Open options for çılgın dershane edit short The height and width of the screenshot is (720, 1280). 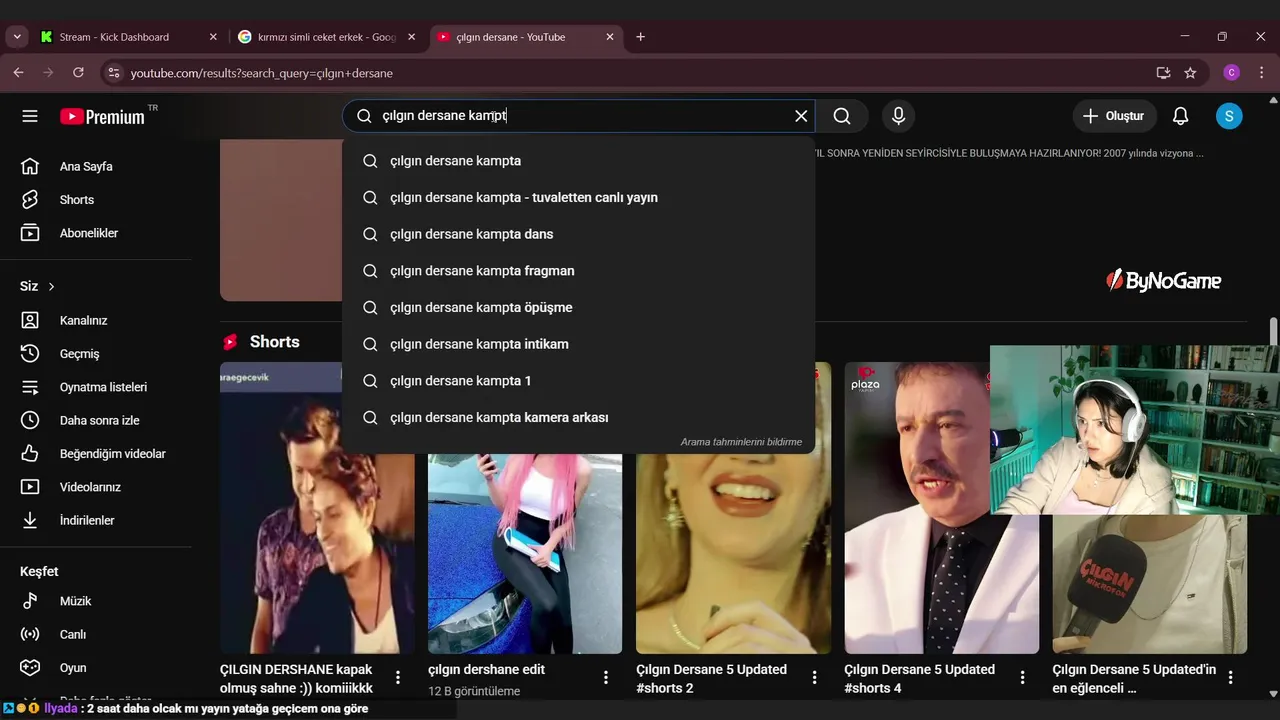(x=606, y=677)
